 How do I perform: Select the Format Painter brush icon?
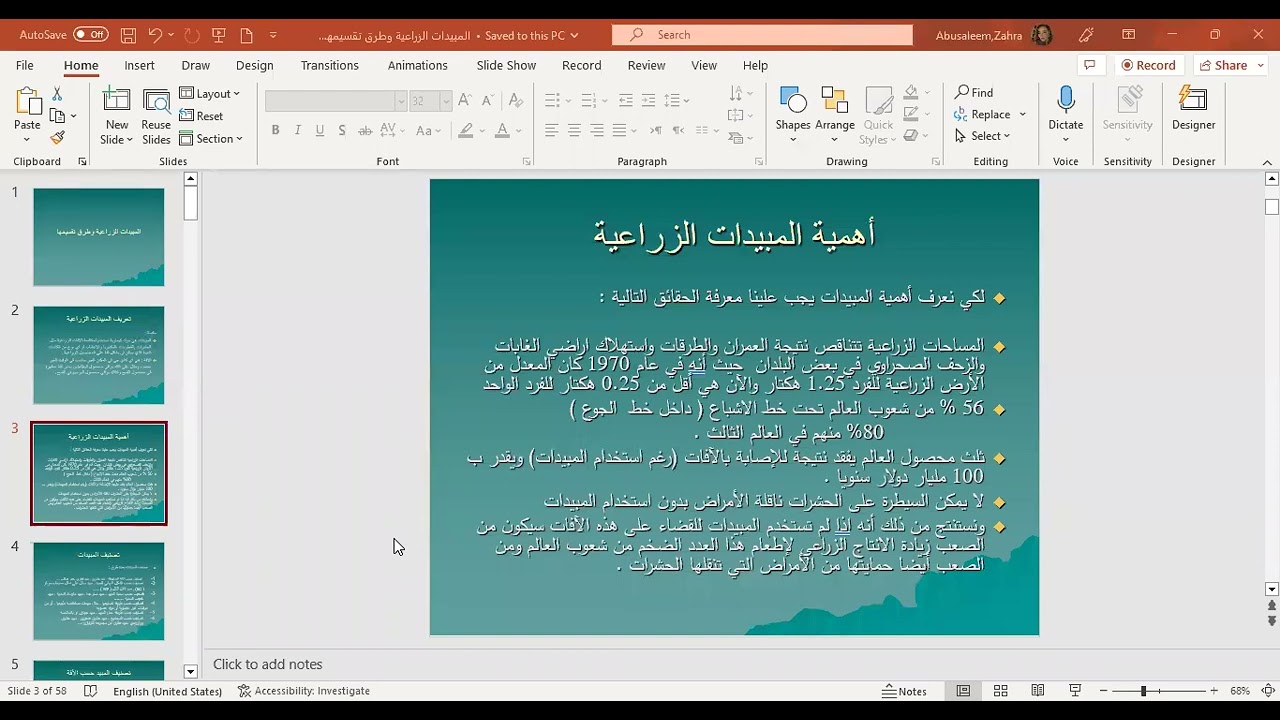pyautogui.click(x=57, y=138)
